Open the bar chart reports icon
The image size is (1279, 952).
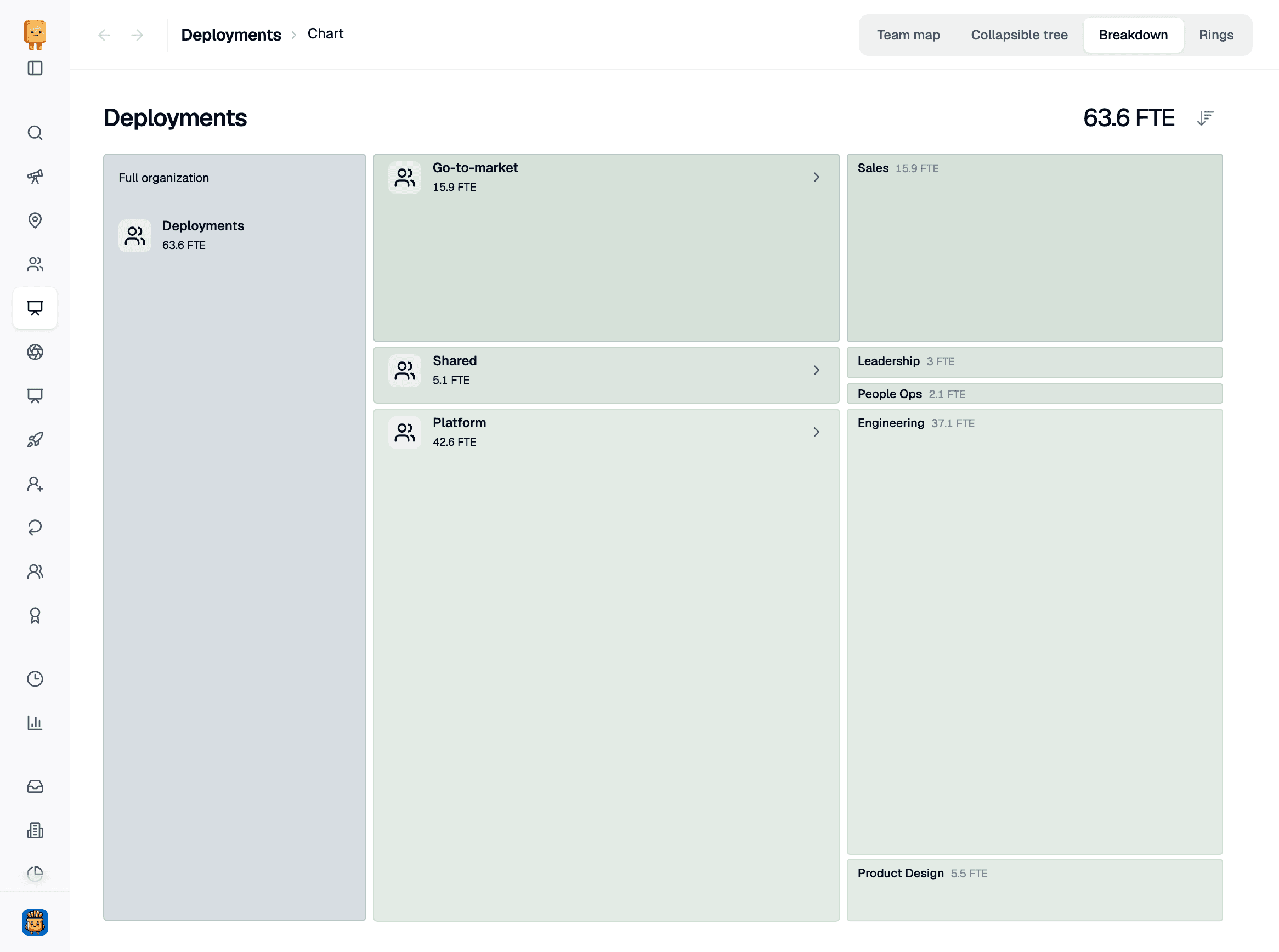point(35,723)
